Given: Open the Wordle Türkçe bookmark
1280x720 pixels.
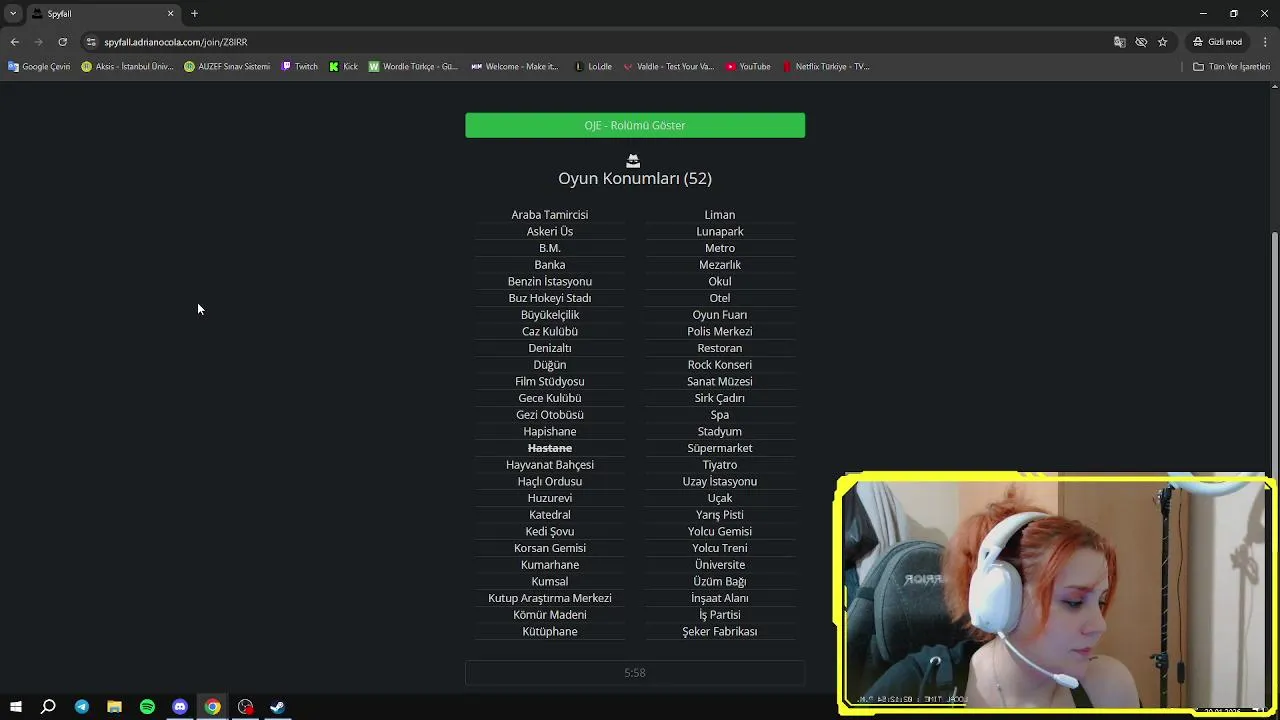Looking at the screenshot, I should 413,67.
